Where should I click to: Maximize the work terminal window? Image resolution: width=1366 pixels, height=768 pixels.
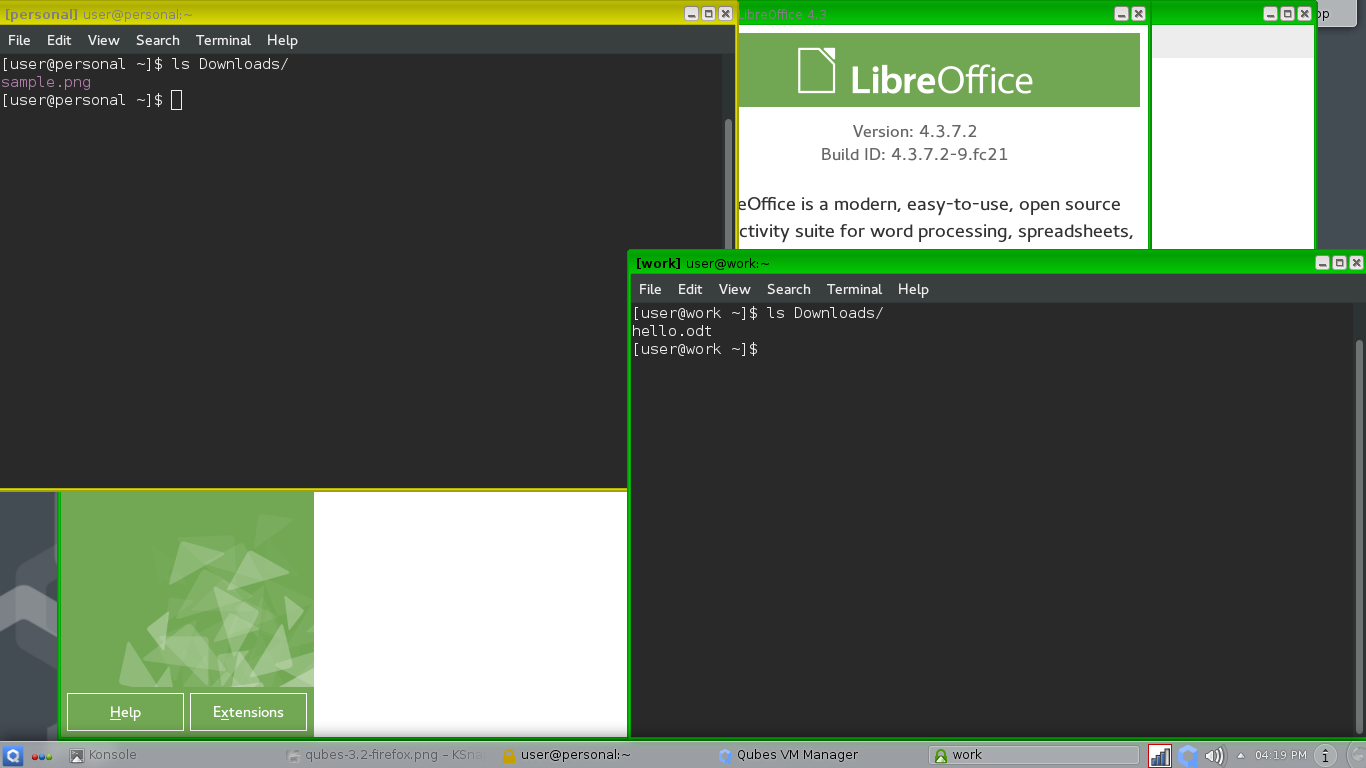click(x=1339, y=262)
